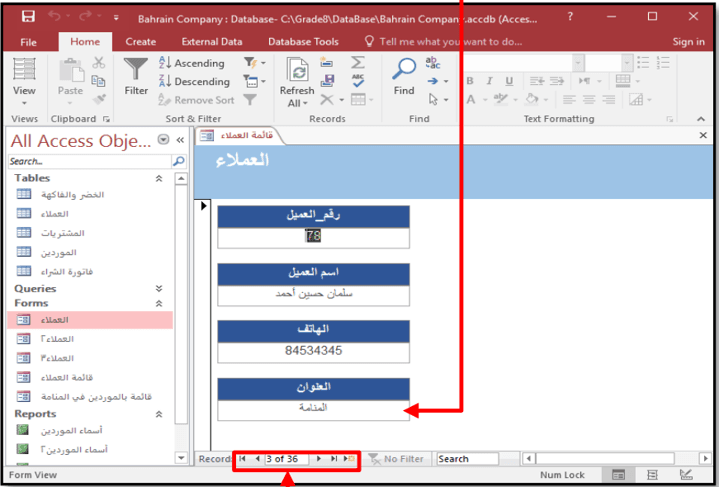Viewport: 719px width, 487px height.
Task: Click the numbering list icon
Action: 663,62
